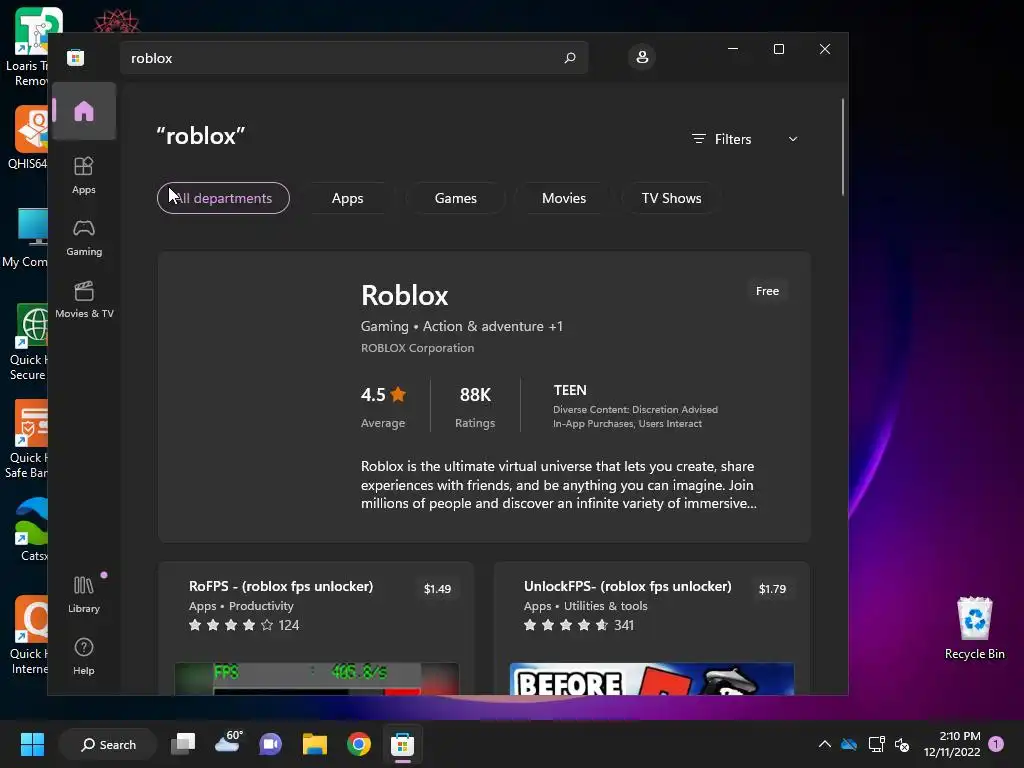
Task: Click the network display tray icon
Action: (x=876, y=744)
